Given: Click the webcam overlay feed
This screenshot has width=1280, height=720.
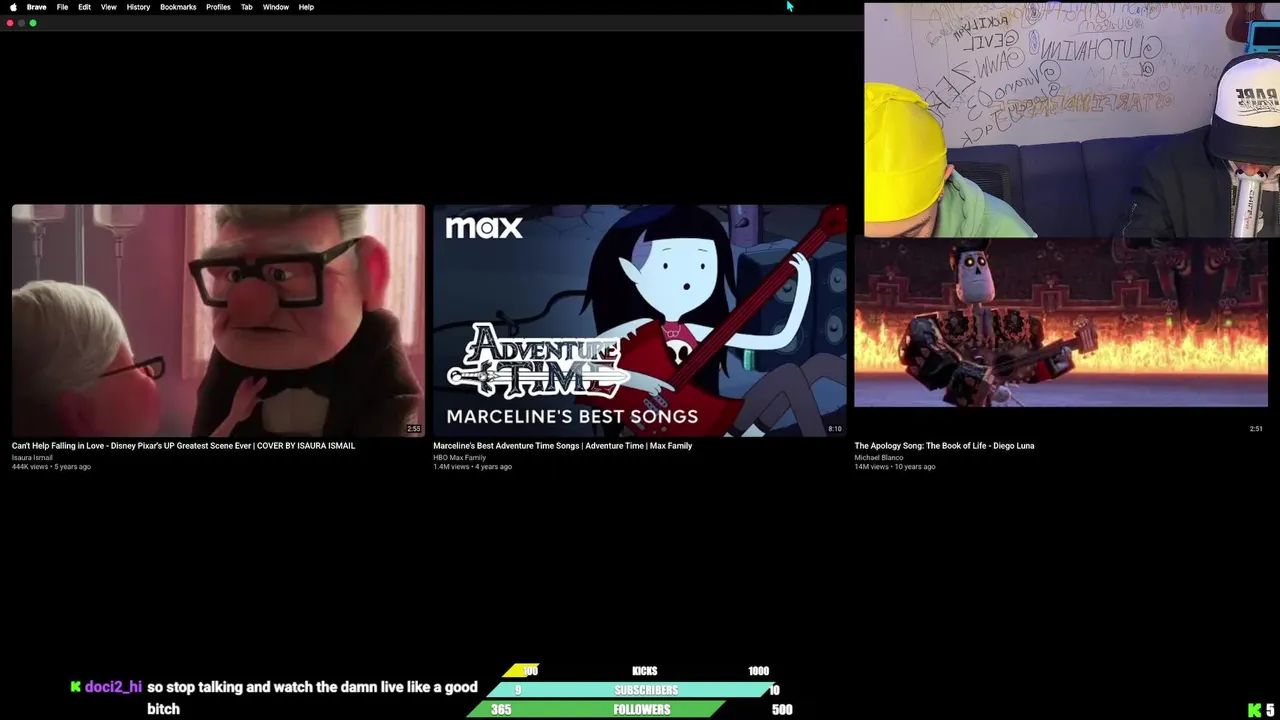Looking at the screenshot, I should [x=1072, y=120].
